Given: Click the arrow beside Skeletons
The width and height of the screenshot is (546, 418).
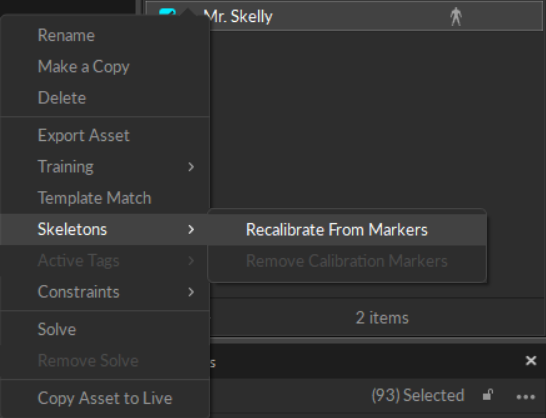Looking at the screenshot, I should tap(191, 229).
